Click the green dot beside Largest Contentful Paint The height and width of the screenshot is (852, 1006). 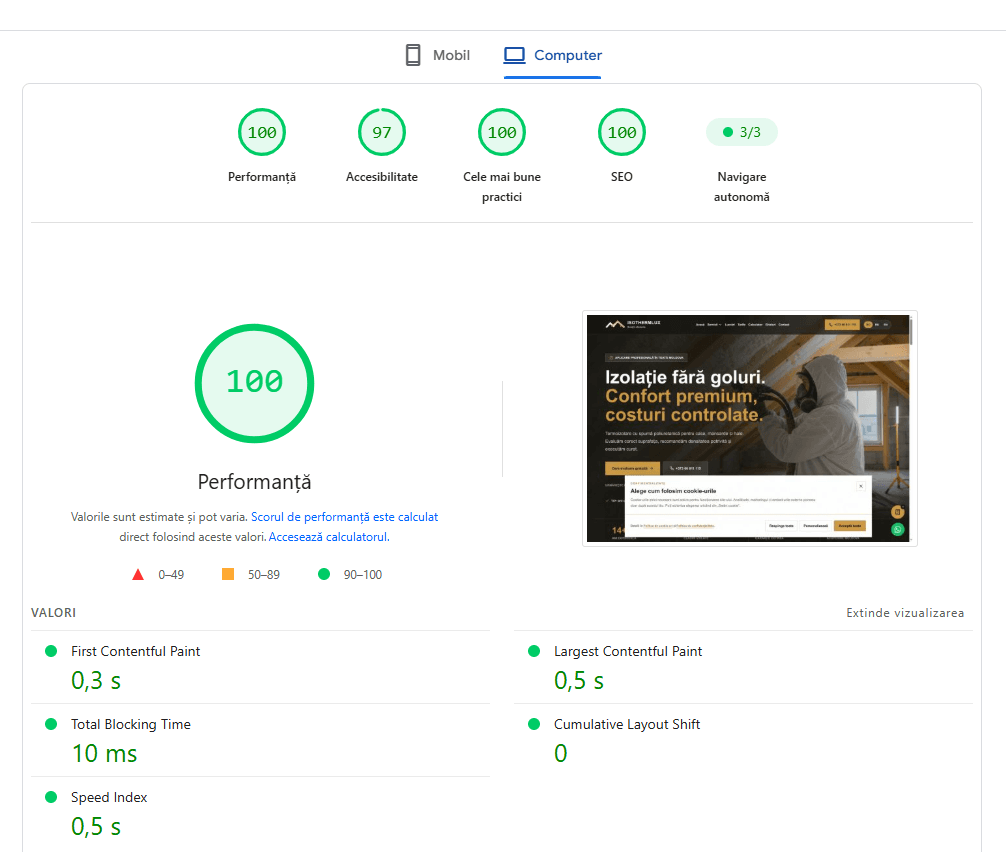pyautogui.click(x=534, y=651)
